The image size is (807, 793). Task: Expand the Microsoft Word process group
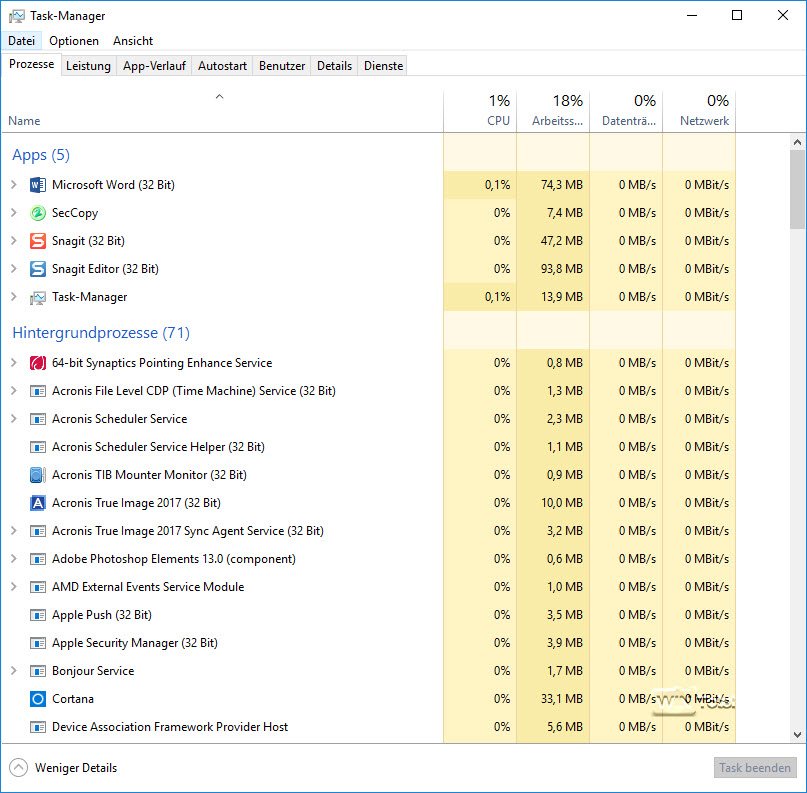(14, 184)
